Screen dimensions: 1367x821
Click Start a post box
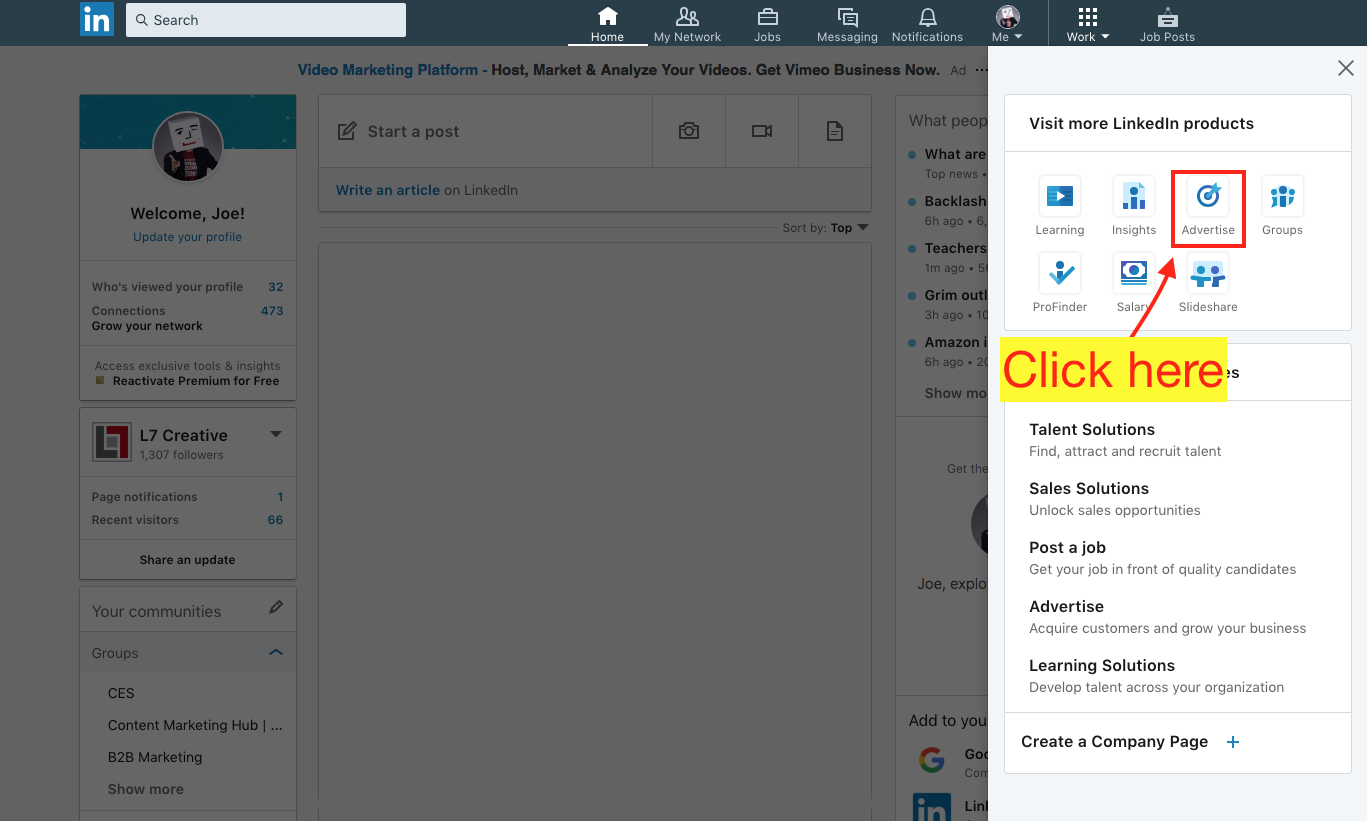point(485,131)
